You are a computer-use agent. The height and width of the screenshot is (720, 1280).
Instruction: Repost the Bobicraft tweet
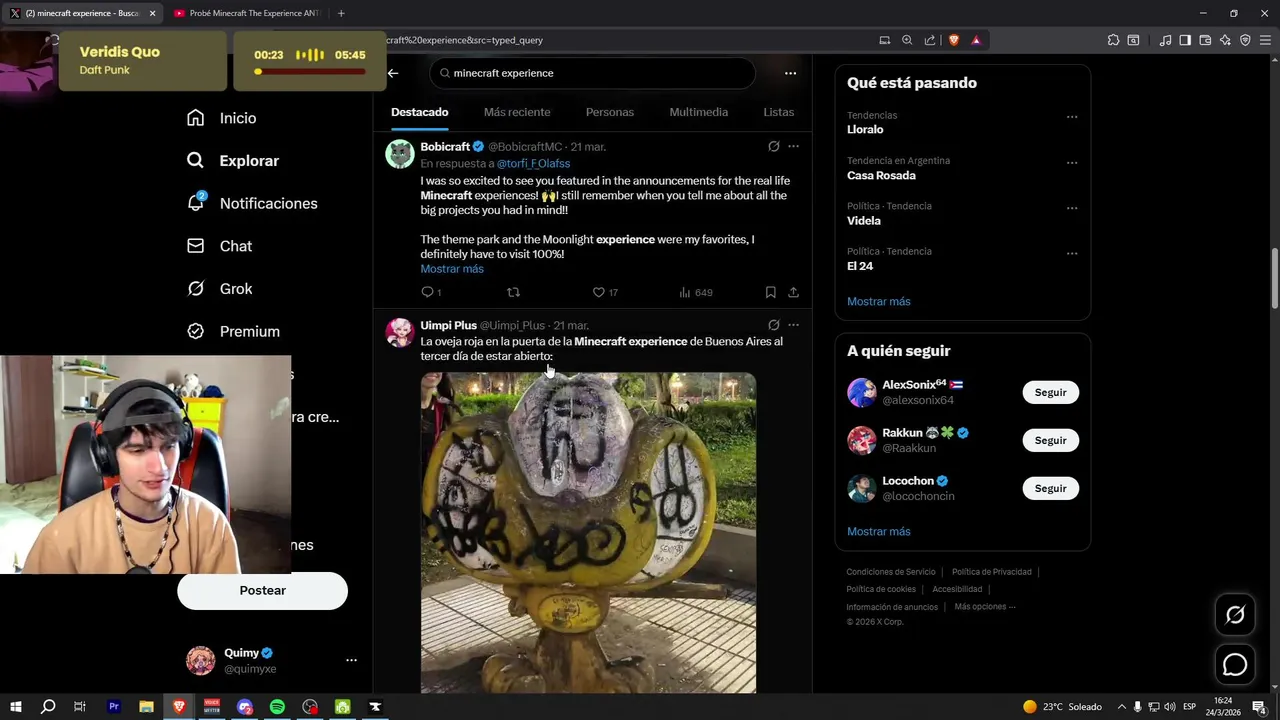pyautogui.click(x=514, y=292)
